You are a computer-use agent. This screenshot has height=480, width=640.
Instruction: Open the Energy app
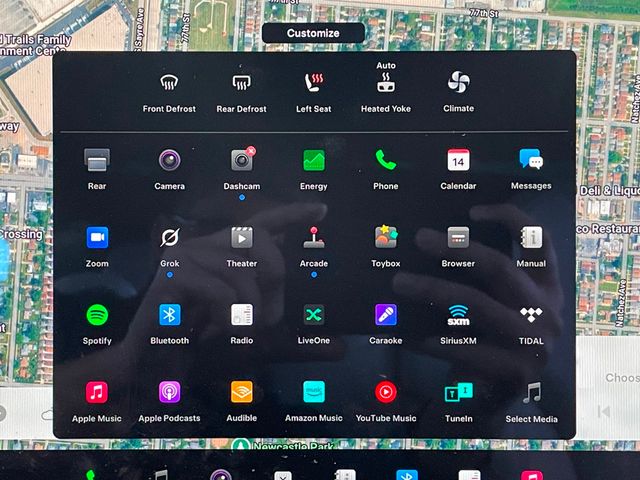point(313,160)
